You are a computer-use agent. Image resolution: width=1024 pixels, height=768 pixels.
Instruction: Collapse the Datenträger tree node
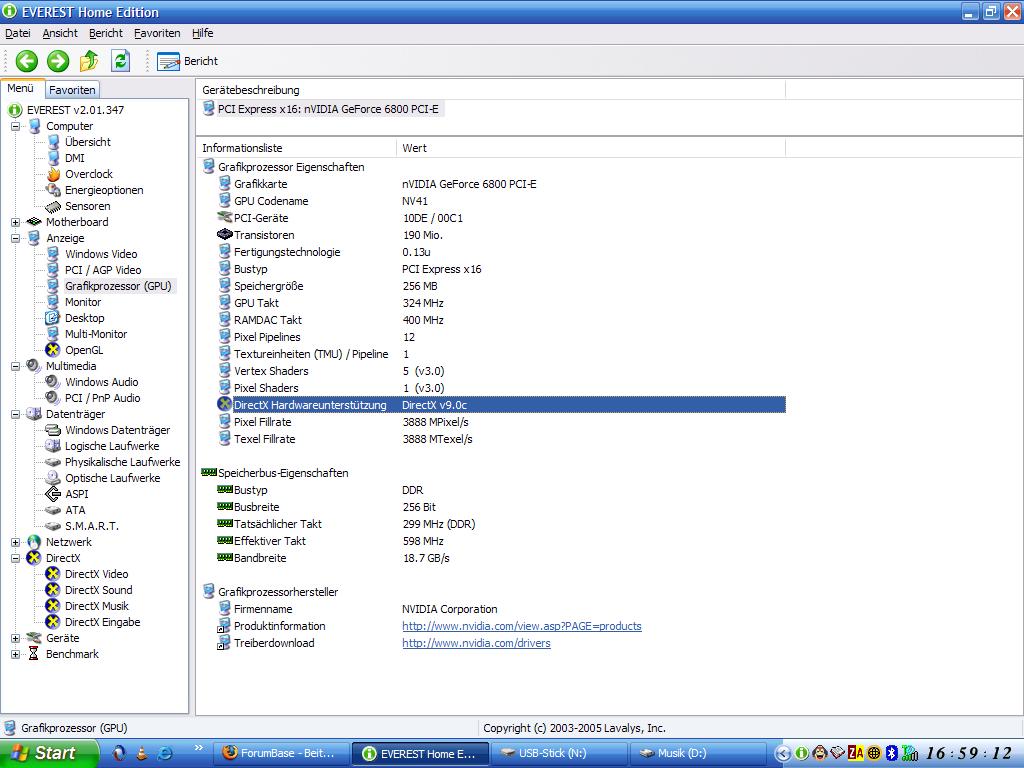click(15, 414)
